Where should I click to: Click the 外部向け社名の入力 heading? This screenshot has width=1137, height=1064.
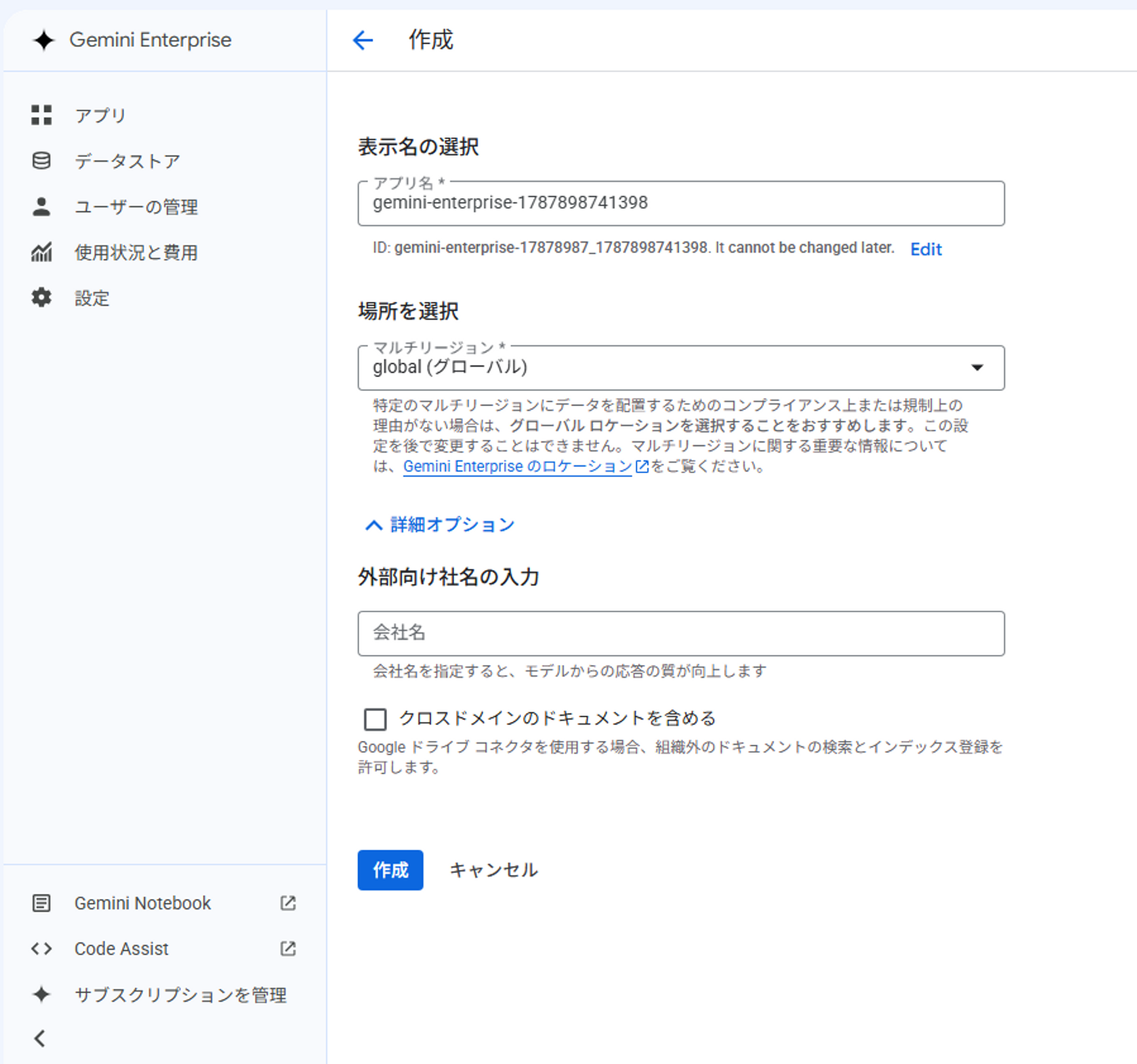[448, 577]
